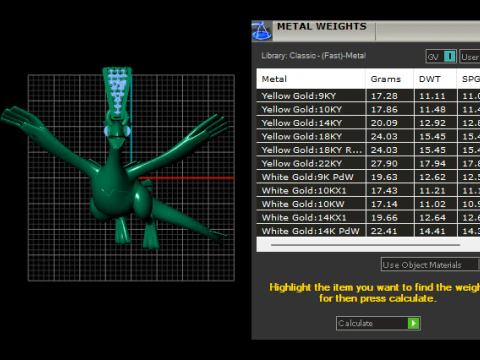Open the Use Object Materials dropdown
This screenshot has height=360, width=480.
pyautogui.click(x=430, y=265)
